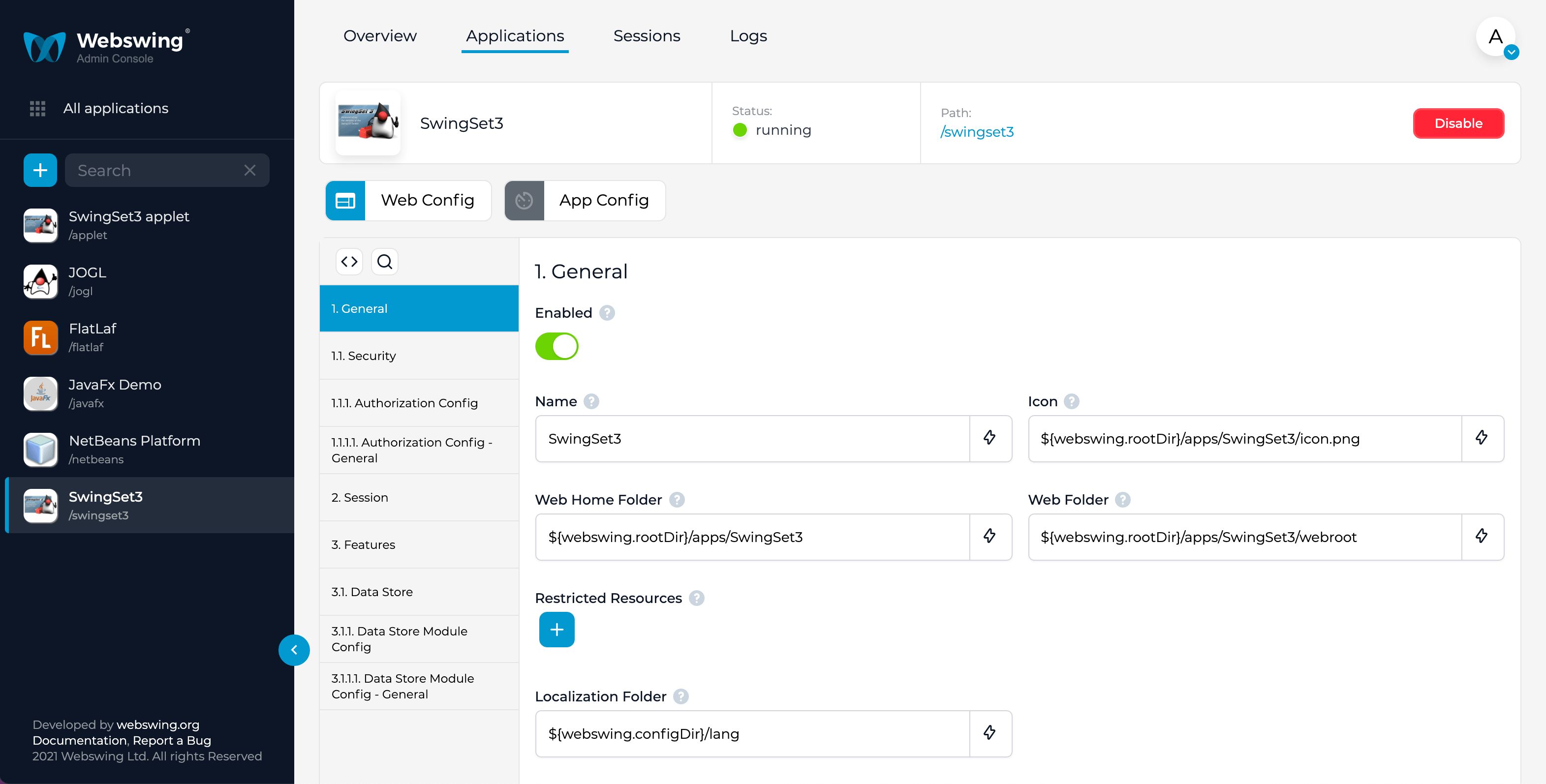
Task: Edit the Web Folder input field
Action: click(1245, 537)
